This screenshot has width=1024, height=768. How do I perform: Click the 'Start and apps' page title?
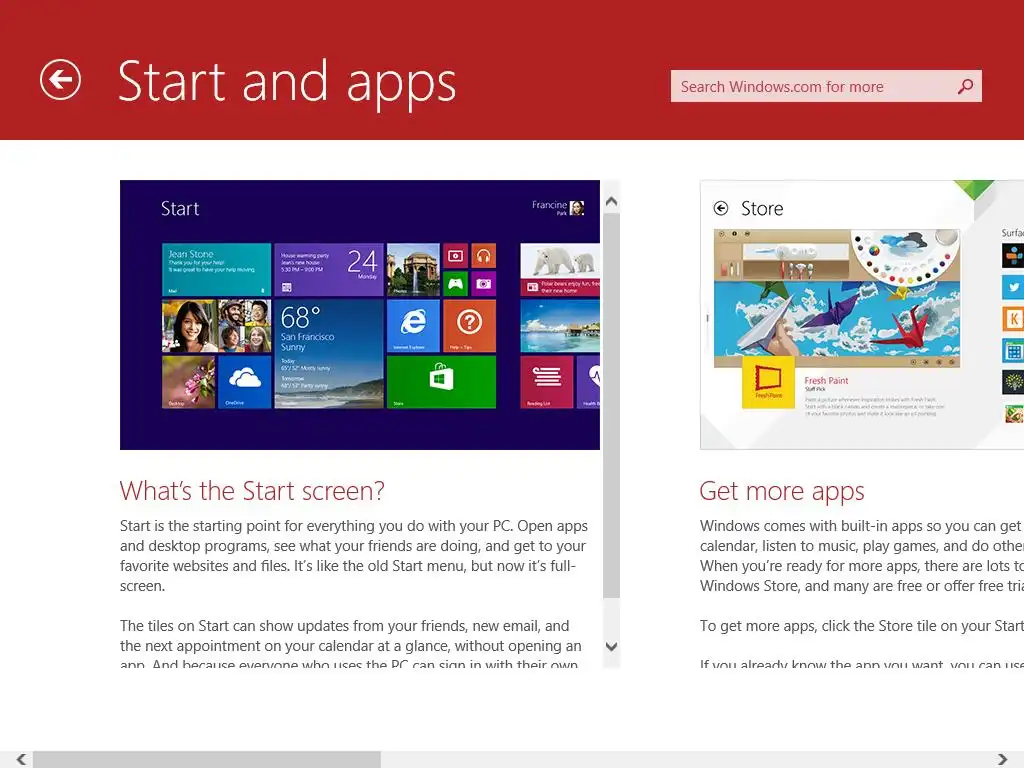[x=287, y=82]
